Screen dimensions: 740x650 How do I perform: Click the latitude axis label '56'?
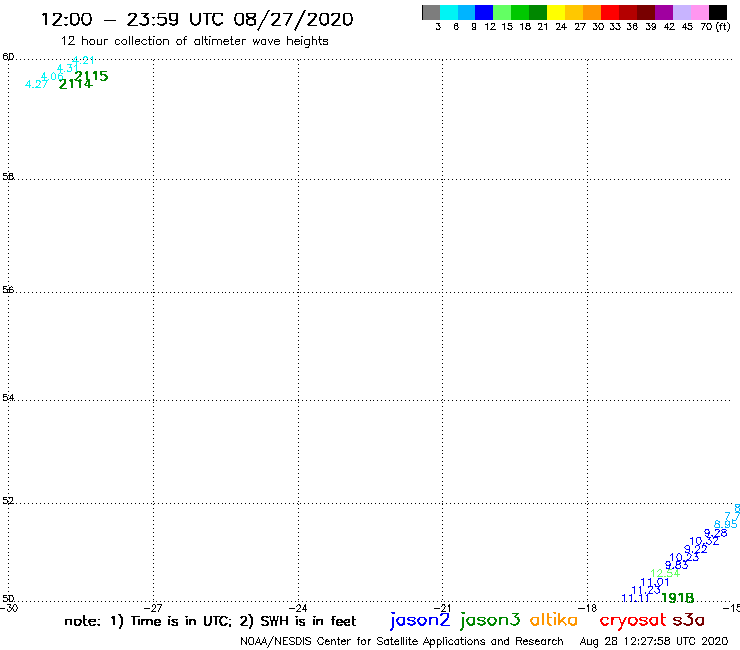8,289
